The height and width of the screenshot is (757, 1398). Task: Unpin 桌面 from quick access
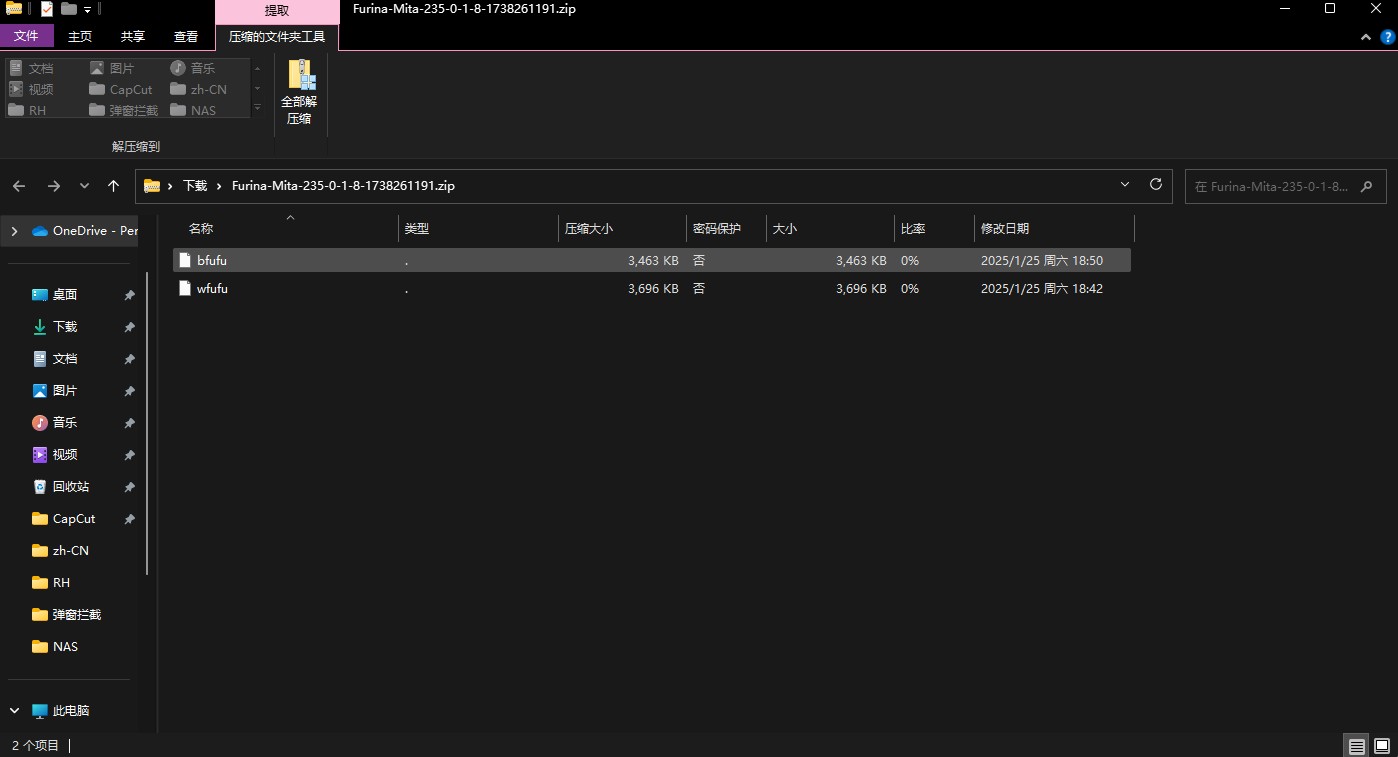pos(129,294)
